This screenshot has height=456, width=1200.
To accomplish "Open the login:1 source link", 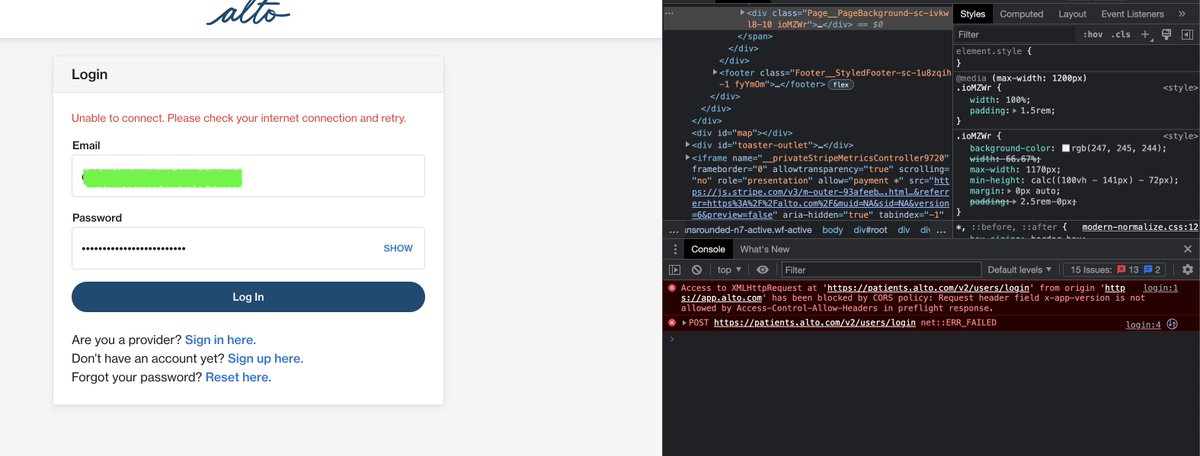I will point(1161,287).
